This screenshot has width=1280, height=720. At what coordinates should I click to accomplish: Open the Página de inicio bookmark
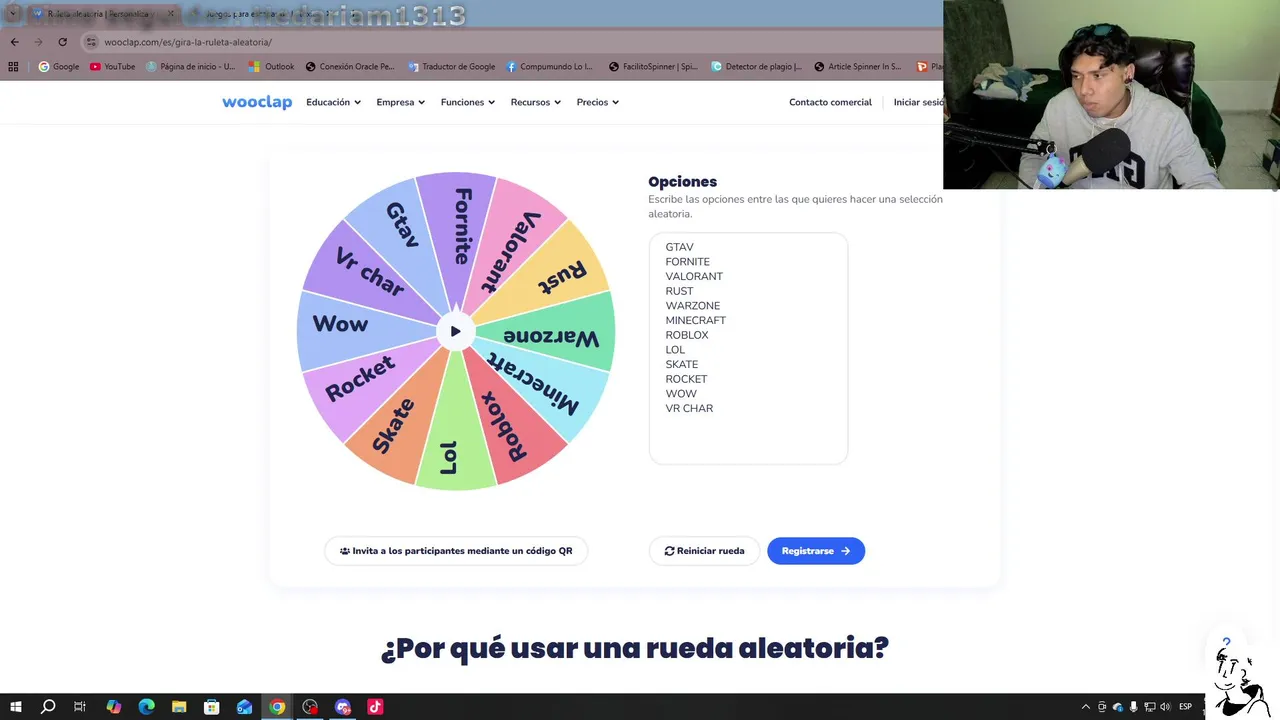coord(191,67)
